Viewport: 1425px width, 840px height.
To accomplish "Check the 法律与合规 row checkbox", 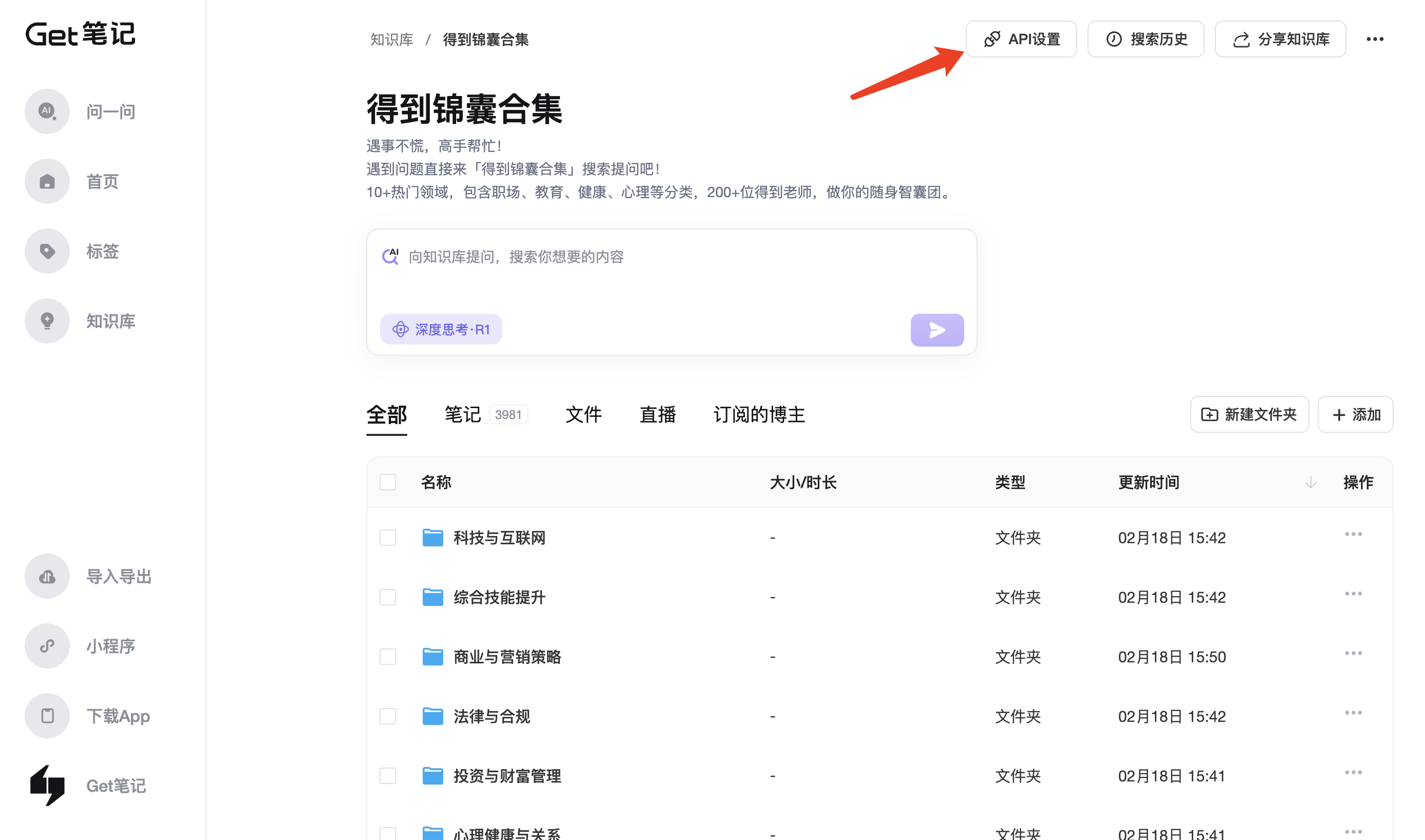I will [x=388, y=716].
